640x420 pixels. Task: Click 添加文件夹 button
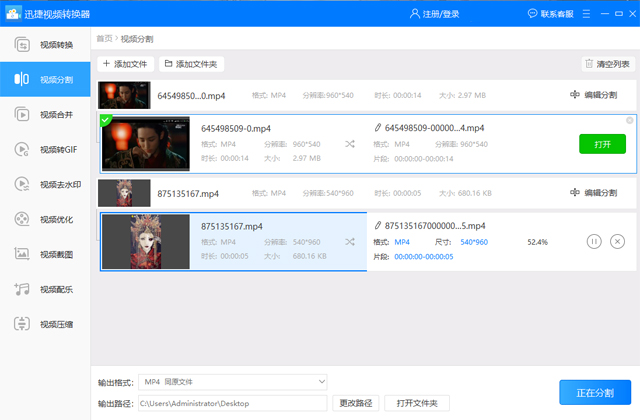[191, 64]
